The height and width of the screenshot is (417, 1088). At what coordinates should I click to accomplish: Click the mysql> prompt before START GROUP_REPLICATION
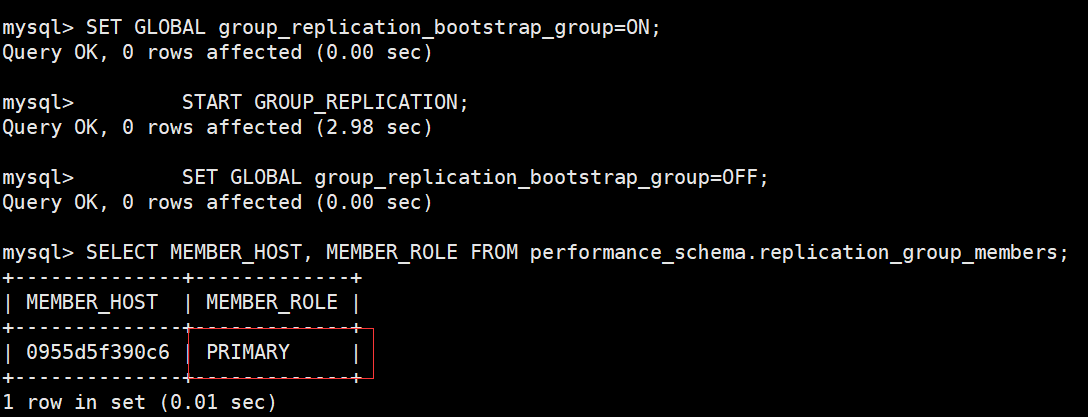[x=38, y=103]
